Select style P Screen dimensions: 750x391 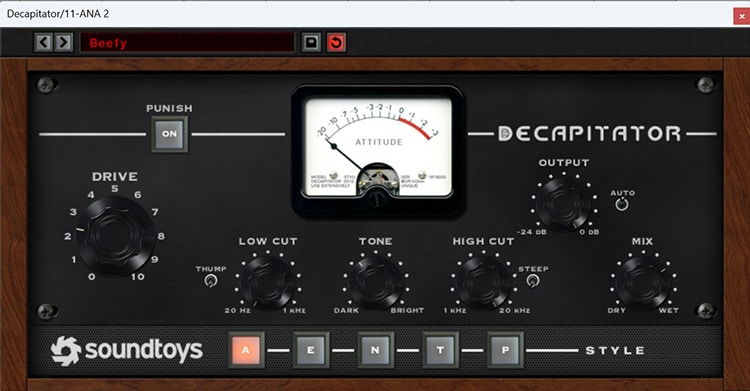point(505,350)
